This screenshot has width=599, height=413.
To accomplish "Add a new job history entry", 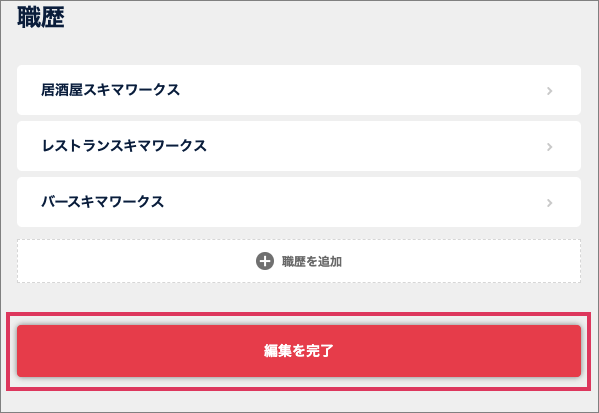I will [299, 261].
